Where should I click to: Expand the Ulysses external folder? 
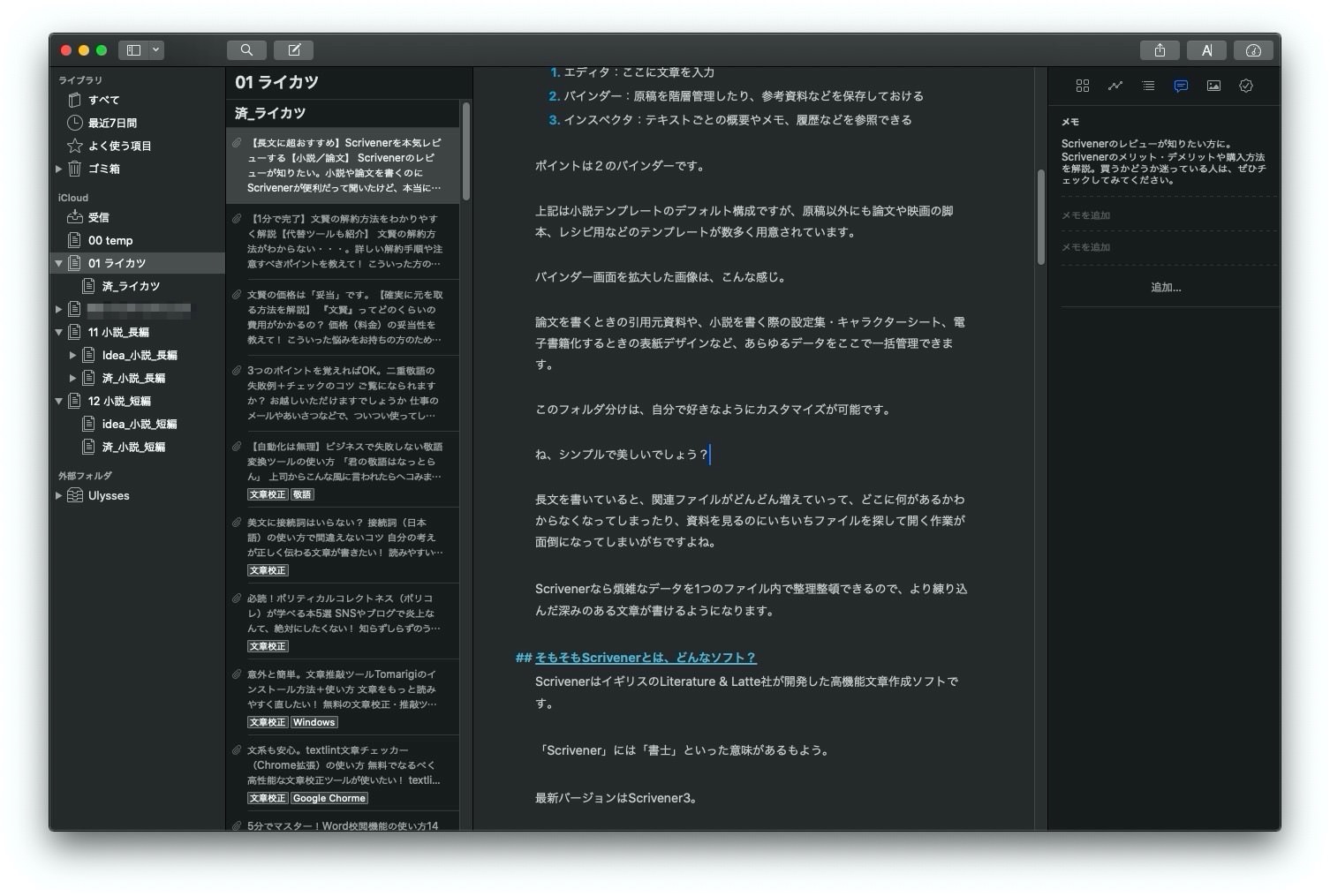pos(58,495)
